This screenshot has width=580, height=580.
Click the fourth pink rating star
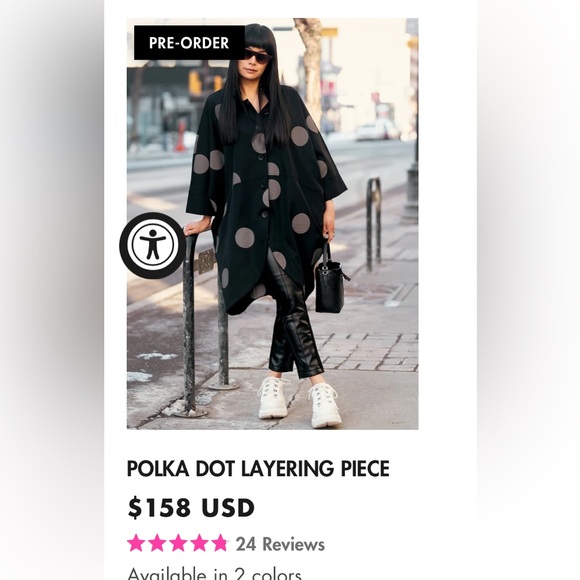pyautogui.click(x=199, y=543)
